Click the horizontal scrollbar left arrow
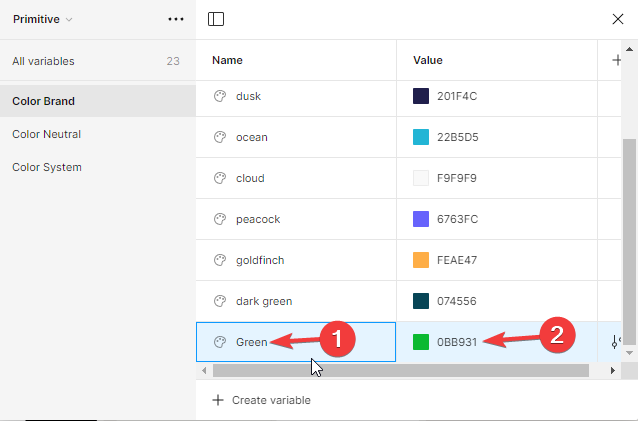 pos(204,371)
